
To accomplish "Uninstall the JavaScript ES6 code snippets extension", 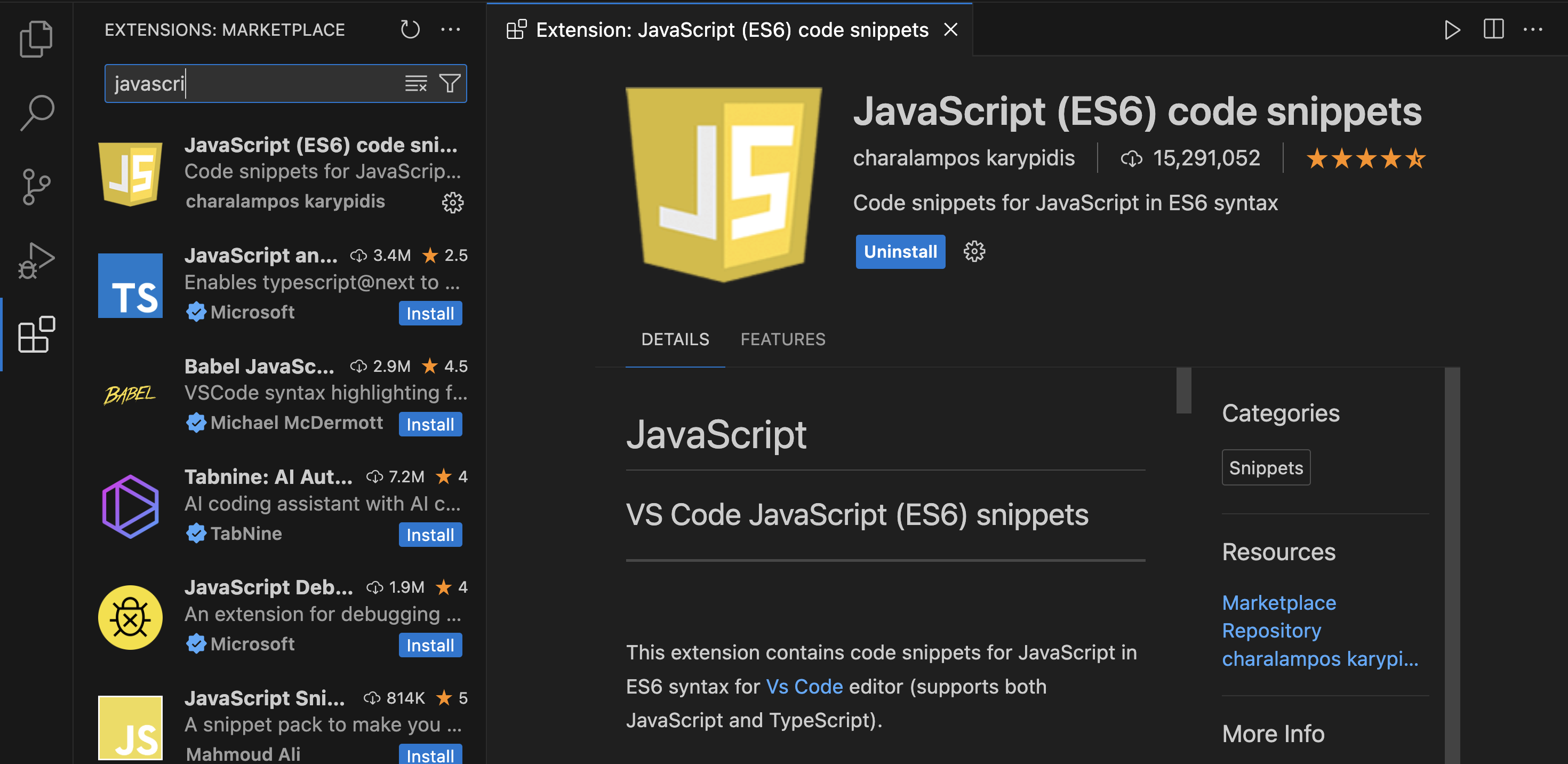I will click(x=900, y=251).
